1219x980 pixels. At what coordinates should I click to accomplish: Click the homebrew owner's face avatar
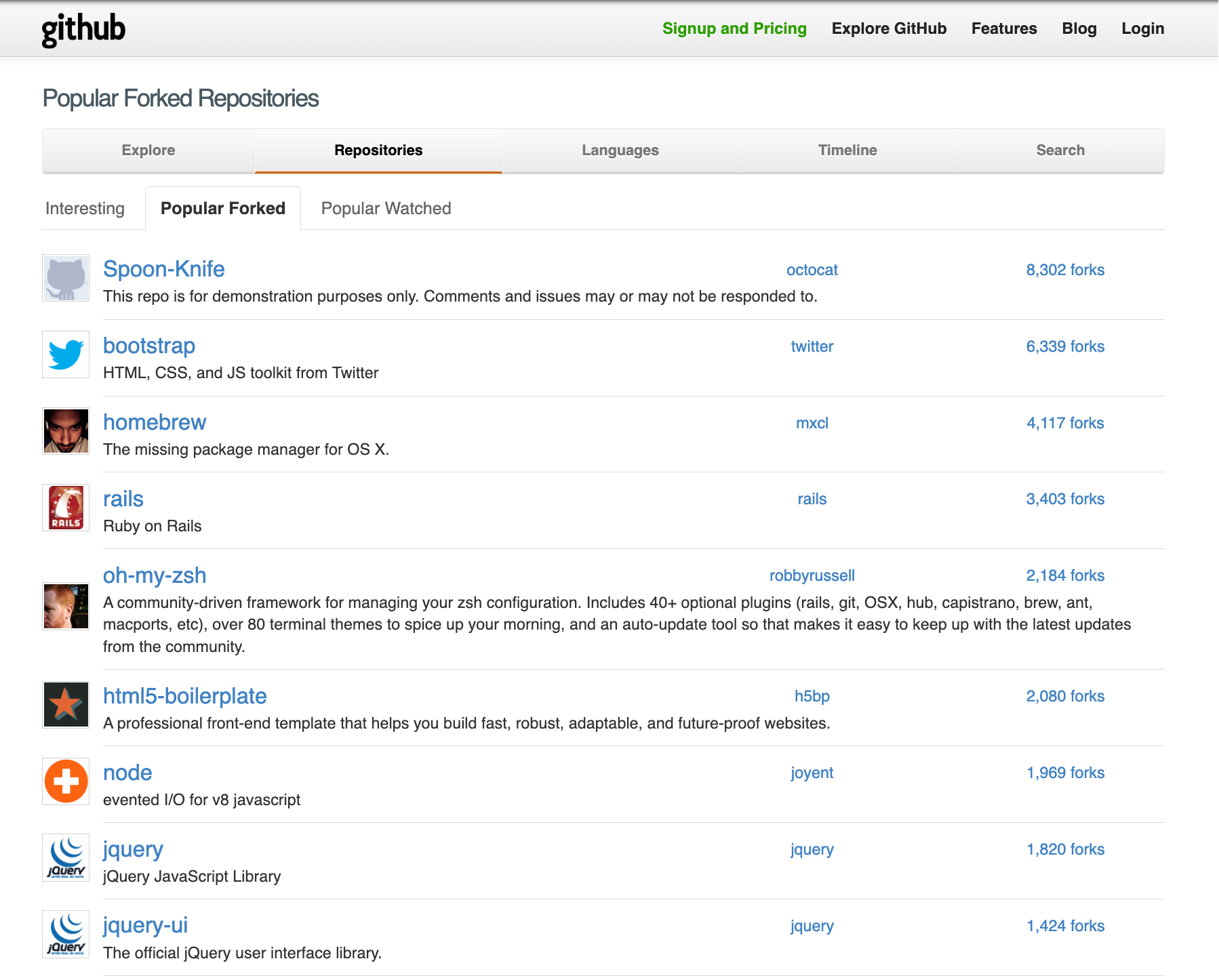click(66, 431)
